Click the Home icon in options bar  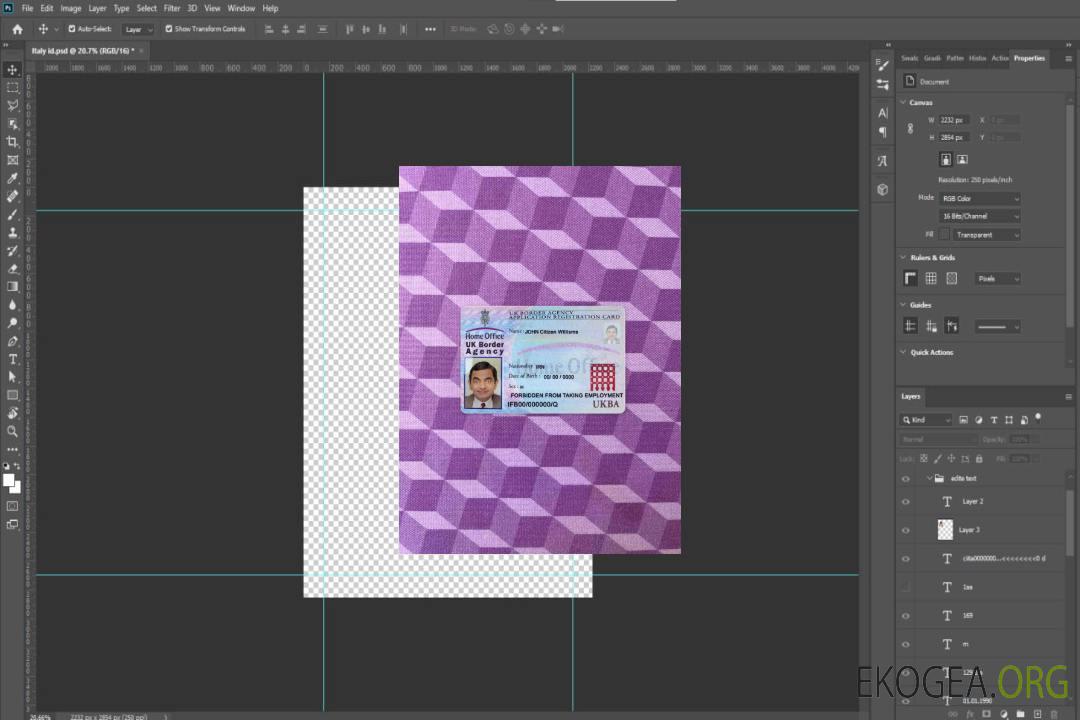coord(17,29)
